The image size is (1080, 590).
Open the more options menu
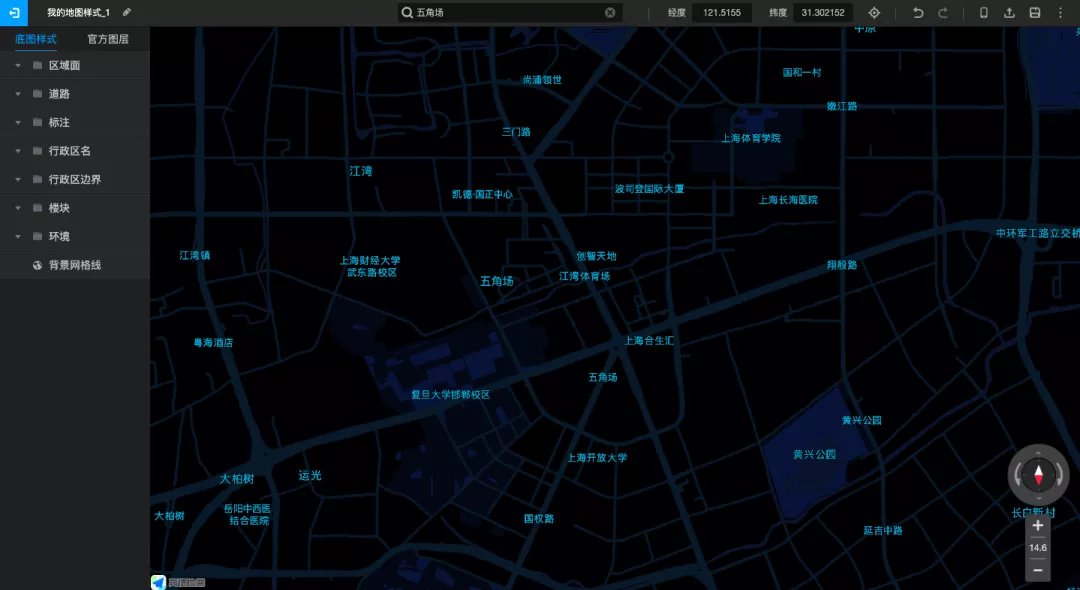pyautogui.click(x=1061, y=12)
